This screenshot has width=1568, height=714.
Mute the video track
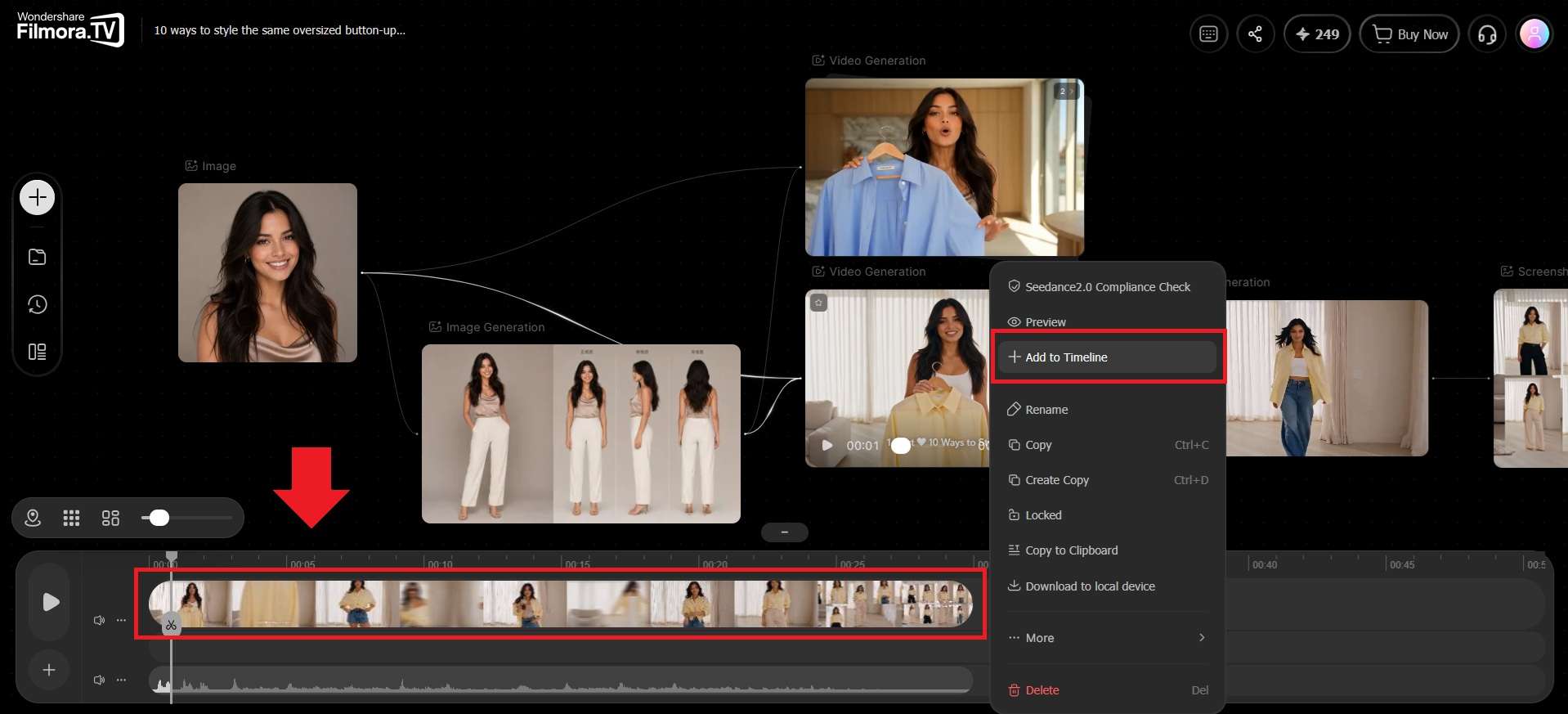[99, 620]
